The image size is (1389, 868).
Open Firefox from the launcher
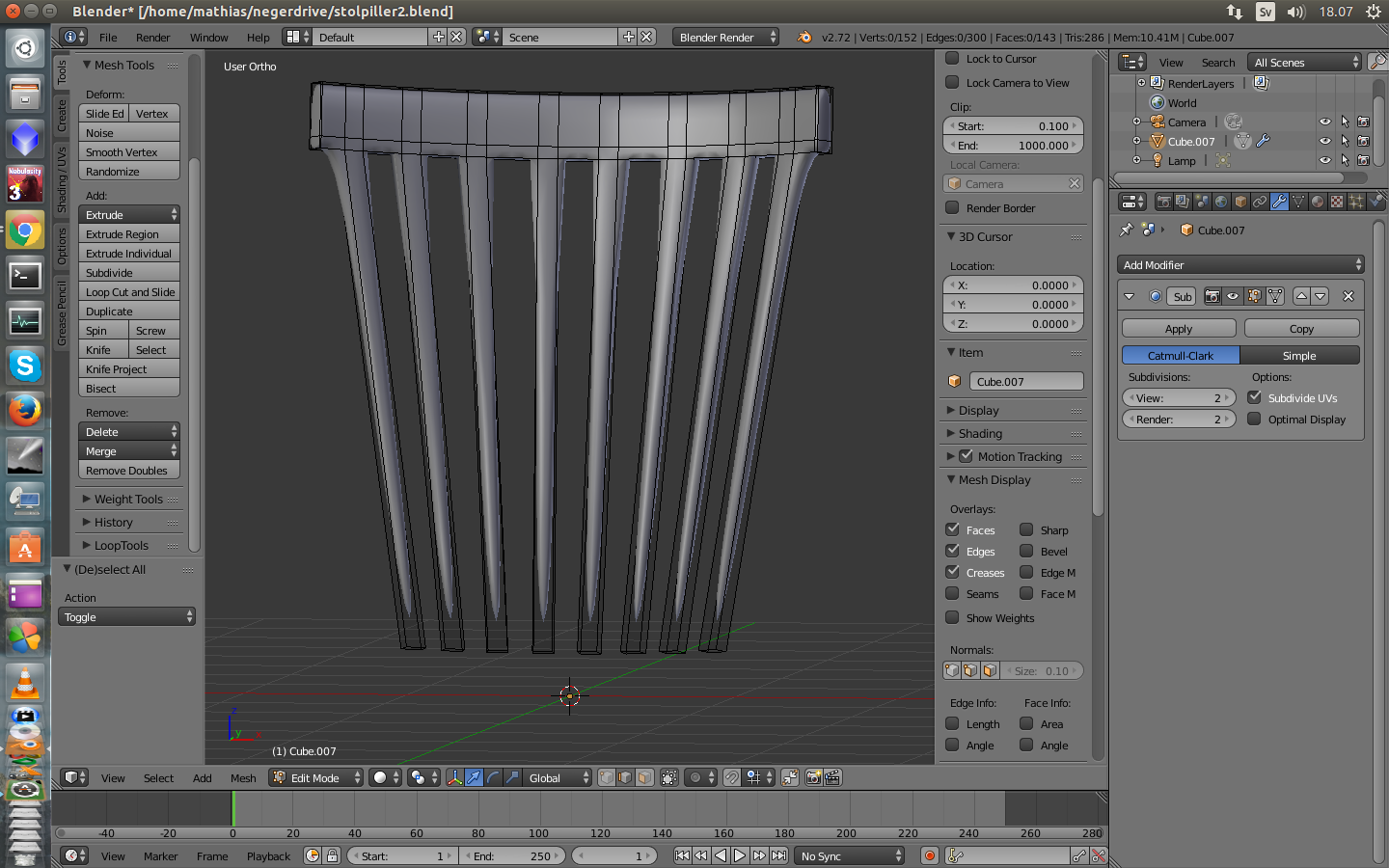click(25, 410)
